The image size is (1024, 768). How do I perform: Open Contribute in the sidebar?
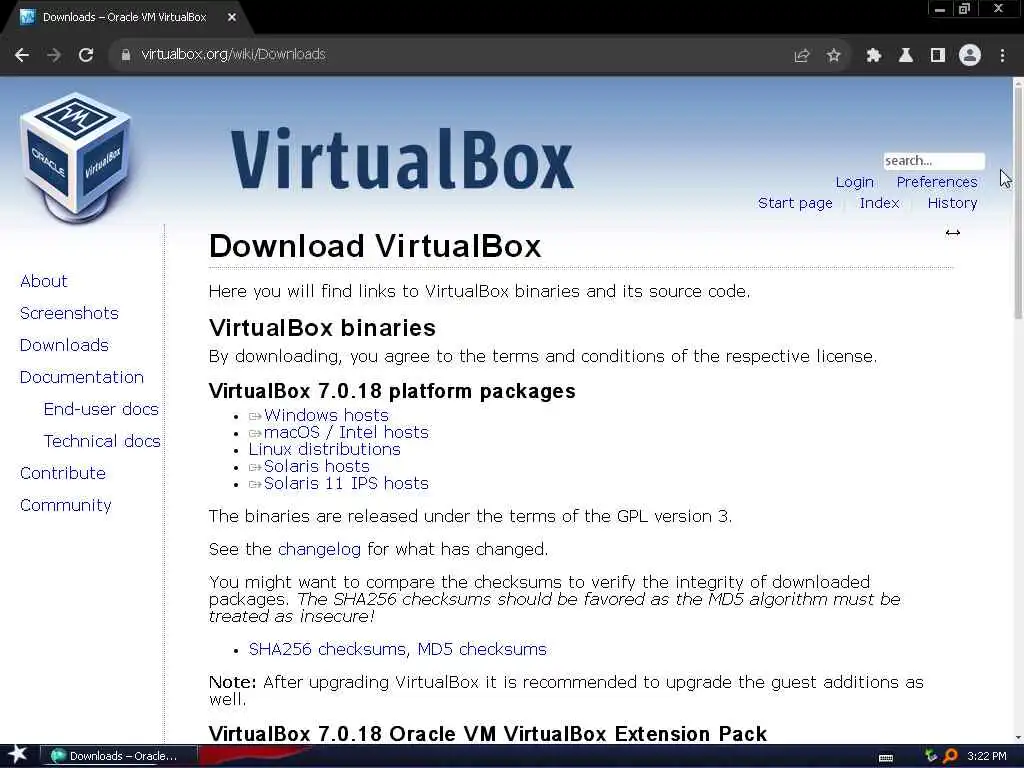pos(63,473)
